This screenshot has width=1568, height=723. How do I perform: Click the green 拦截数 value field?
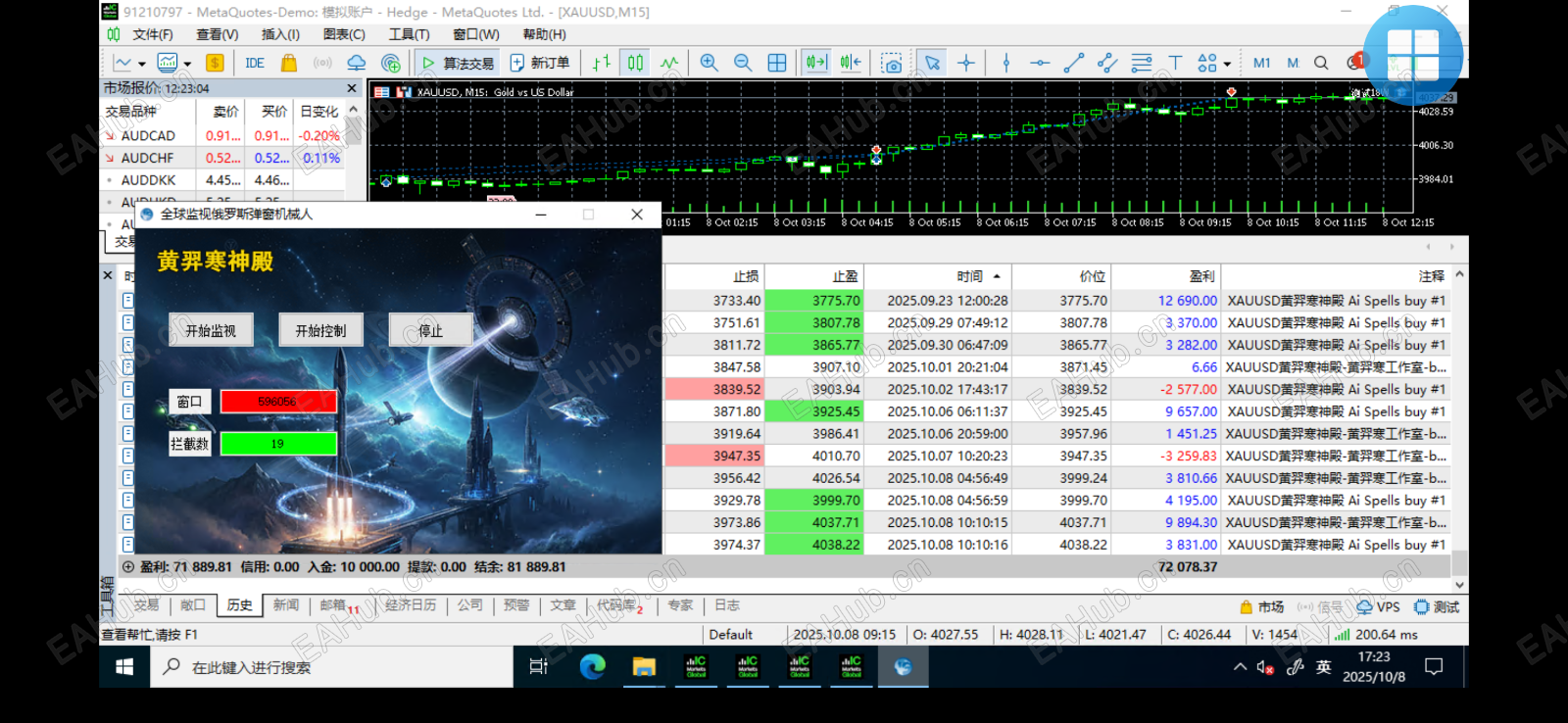pyautogui.click(x=278, y=444)
